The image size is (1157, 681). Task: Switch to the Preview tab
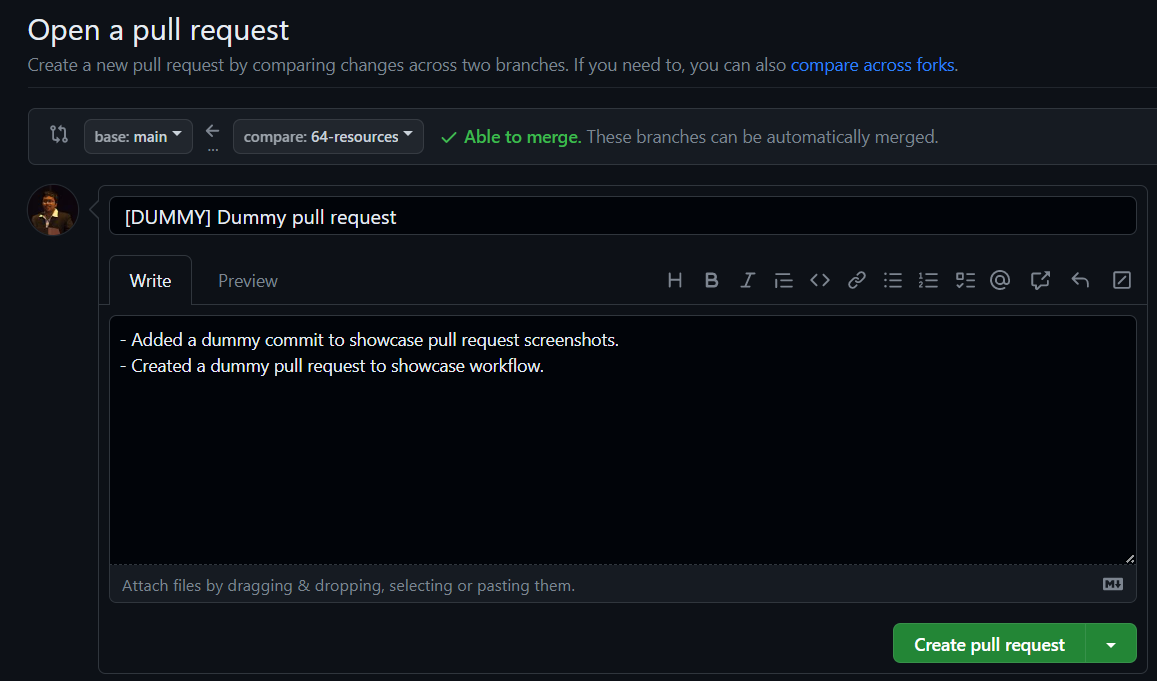[x=247, y=280]
